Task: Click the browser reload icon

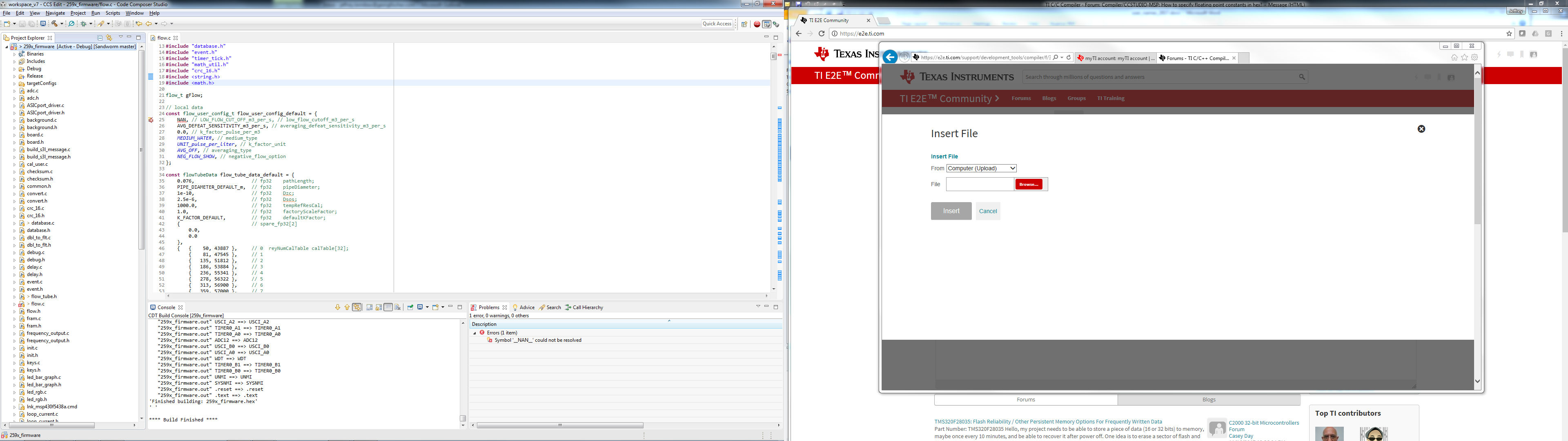Action: (x=821, y=33)
